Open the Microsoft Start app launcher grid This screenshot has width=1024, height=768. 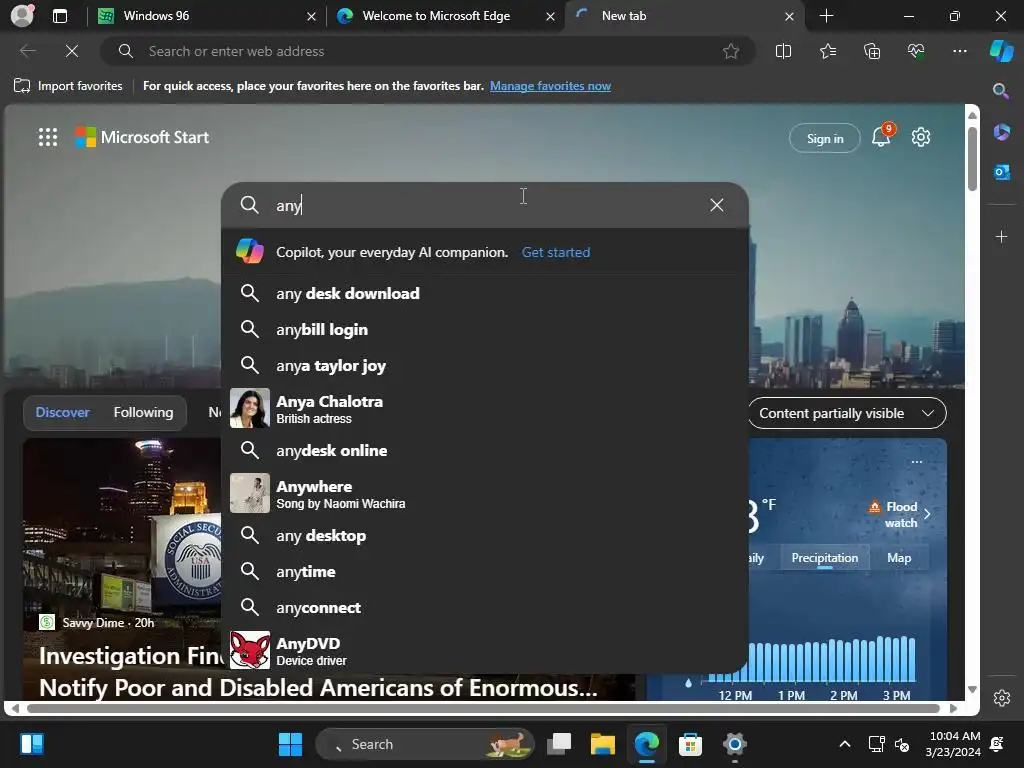[48, 137]
